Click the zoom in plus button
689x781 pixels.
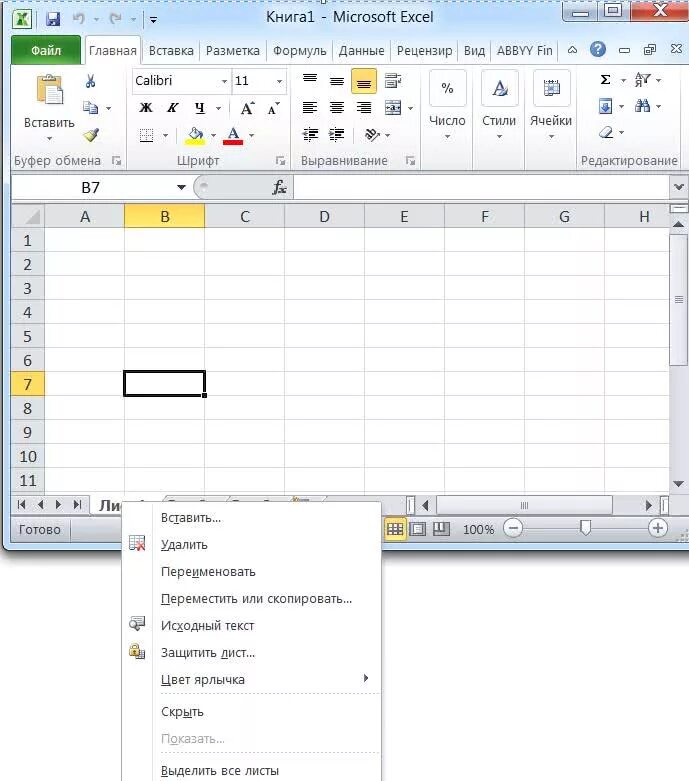(x=658, y=528)
